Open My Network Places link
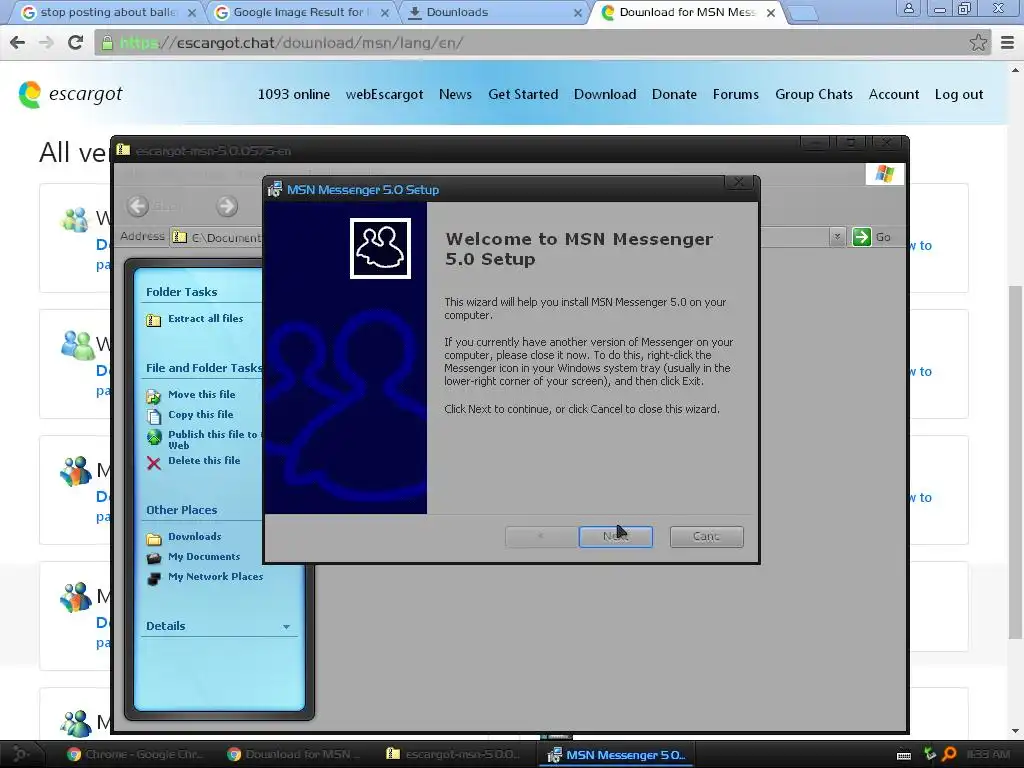The image size is (1024, 768). pos(216,577)
